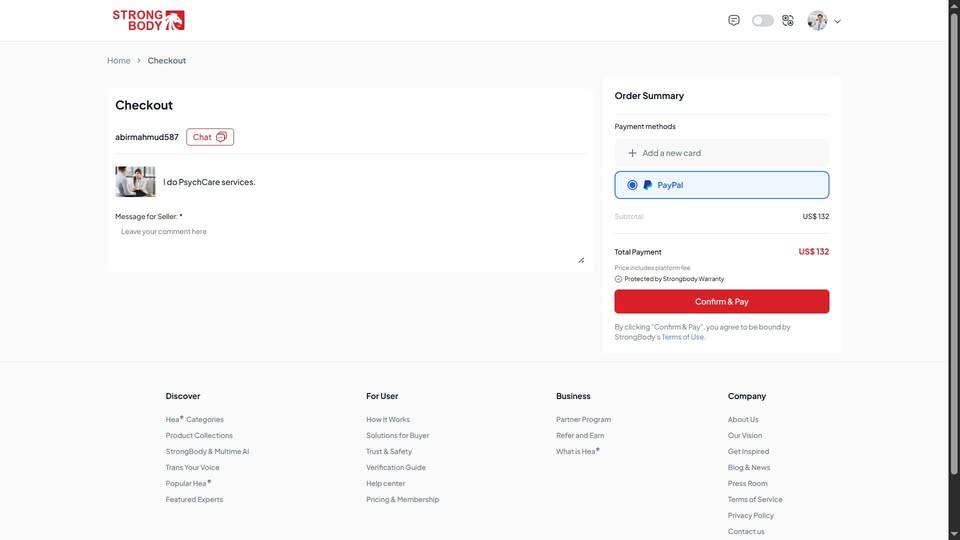The height and width of the screenshot is (540, 960).
Task: Click the breadcrumb chevron separator
Action: pos(139,61)
